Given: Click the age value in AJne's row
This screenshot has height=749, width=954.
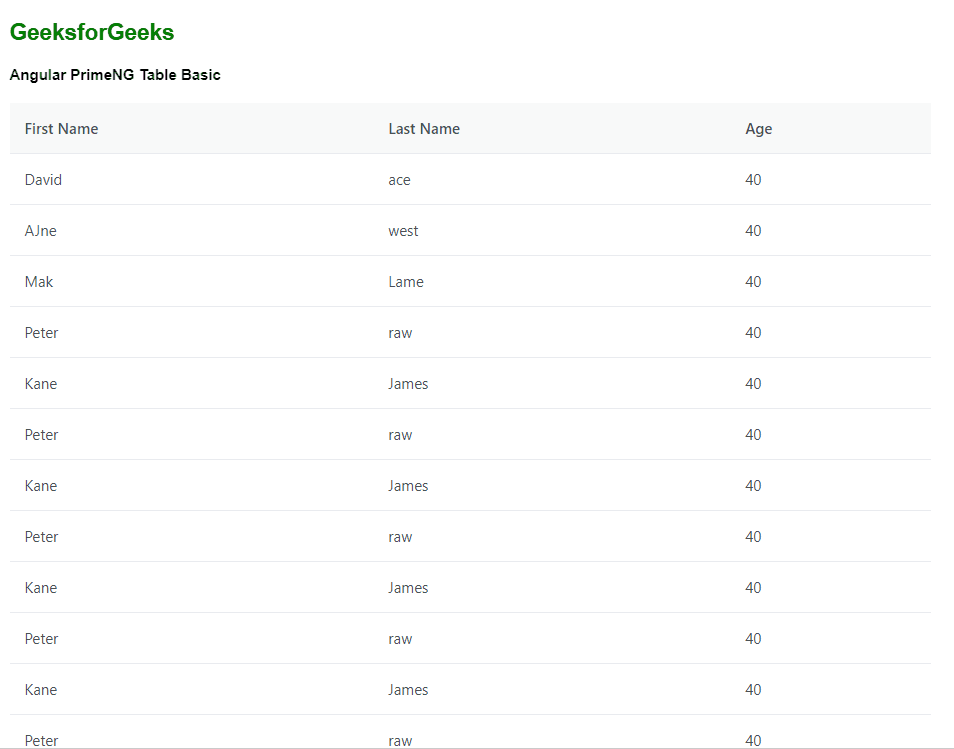Looking at the screenshot, I should tap(753, 231).
